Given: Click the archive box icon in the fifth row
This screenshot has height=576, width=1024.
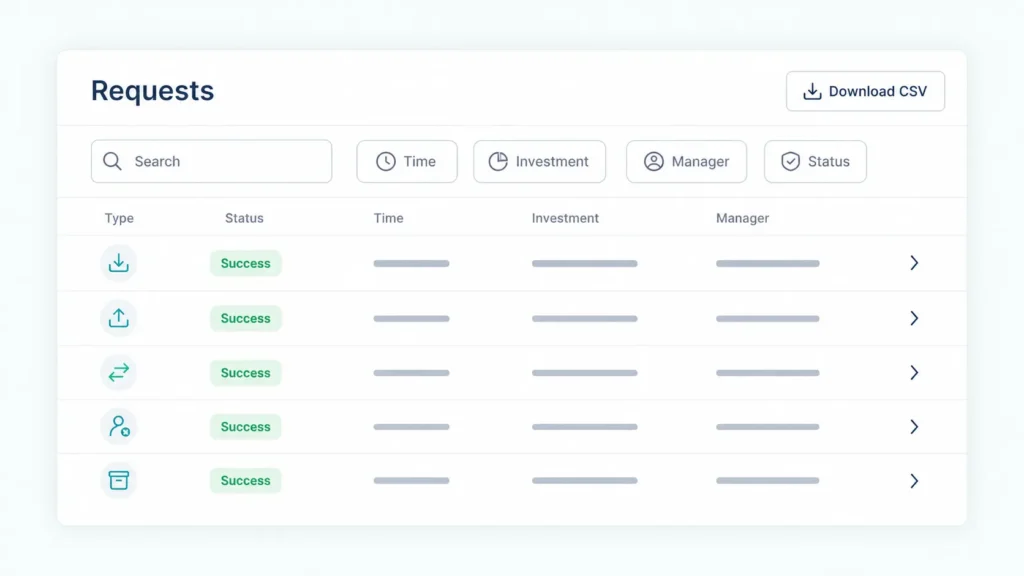Looking at the screenshot, I should pos(118,481).
